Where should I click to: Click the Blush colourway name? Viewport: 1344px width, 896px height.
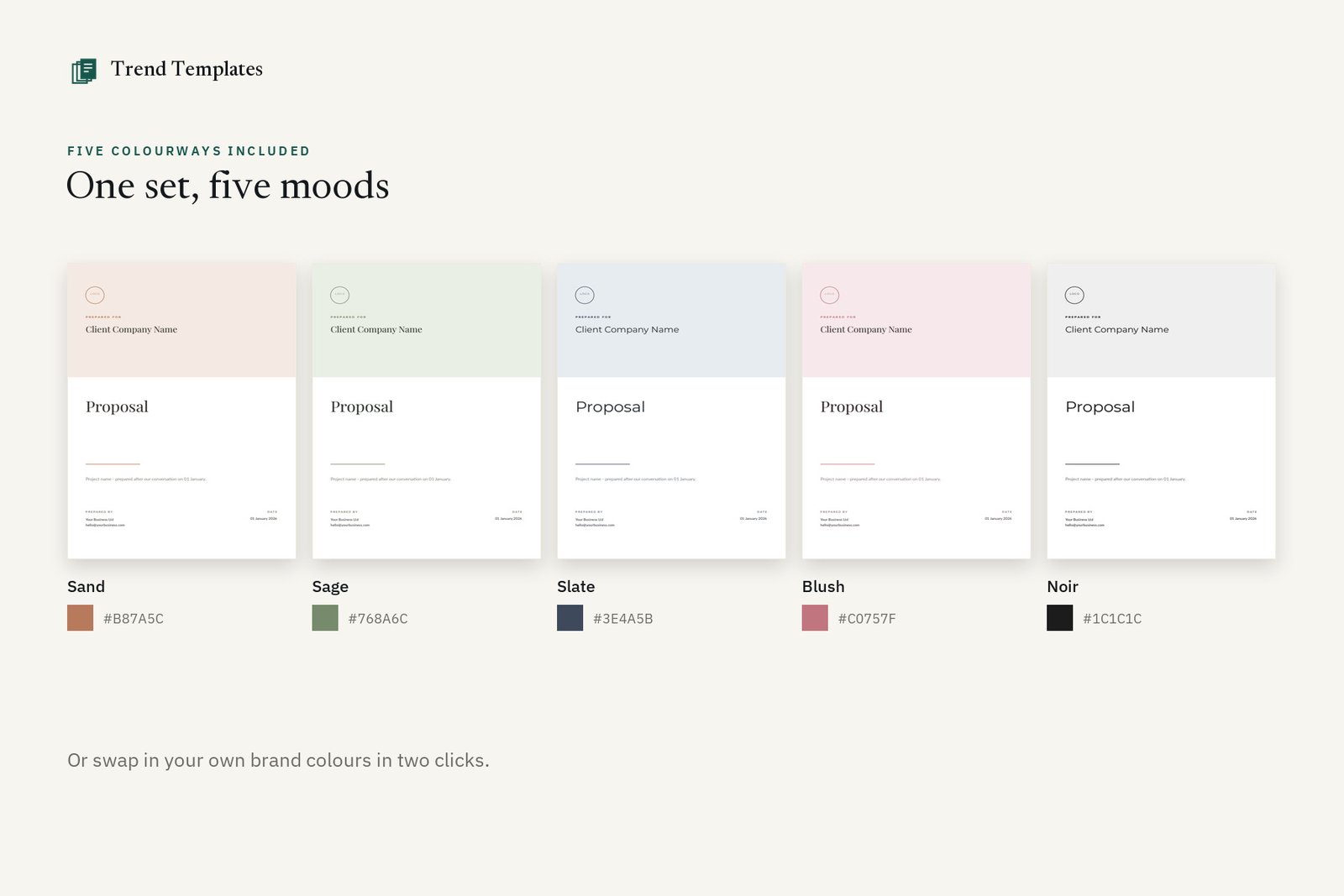coord(823,587)
